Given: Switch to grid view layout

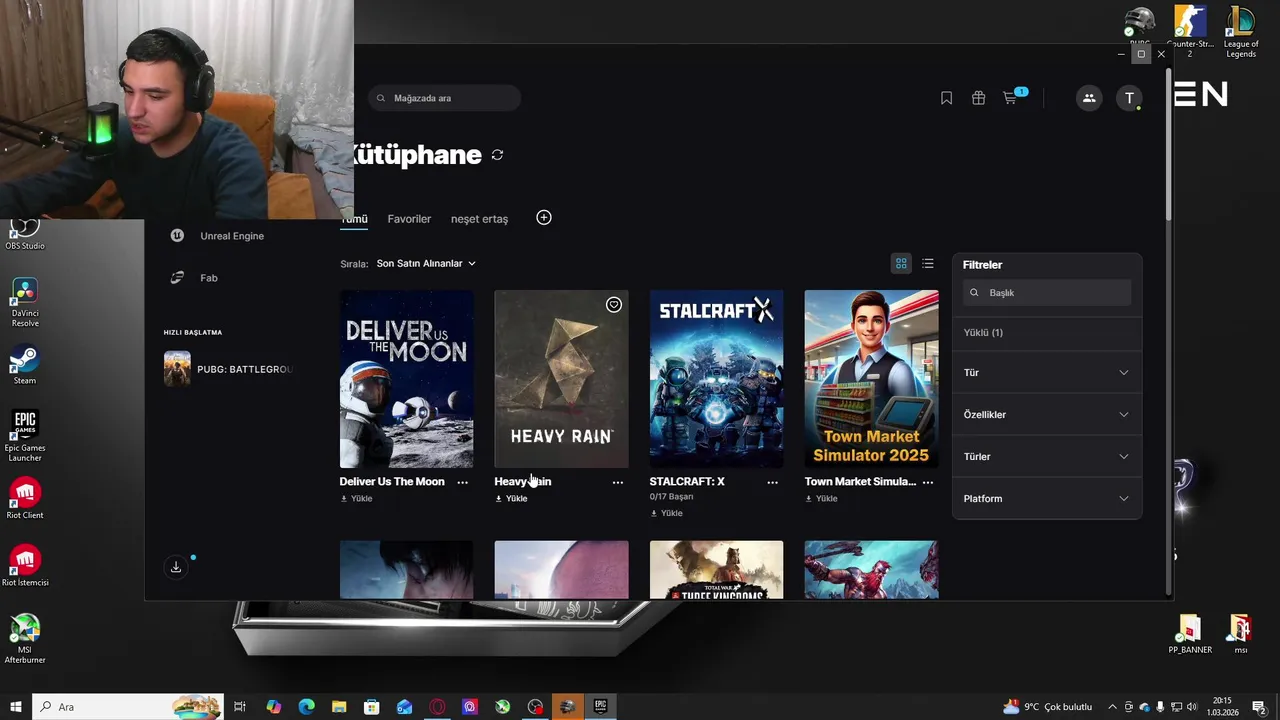Looking at the screenshot, I should point(901,263).
